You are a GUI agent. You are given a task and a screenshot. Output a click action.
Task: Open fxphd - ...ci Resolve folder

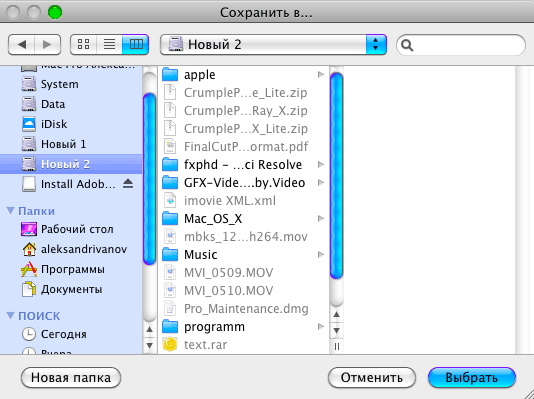tap(244, 165)
